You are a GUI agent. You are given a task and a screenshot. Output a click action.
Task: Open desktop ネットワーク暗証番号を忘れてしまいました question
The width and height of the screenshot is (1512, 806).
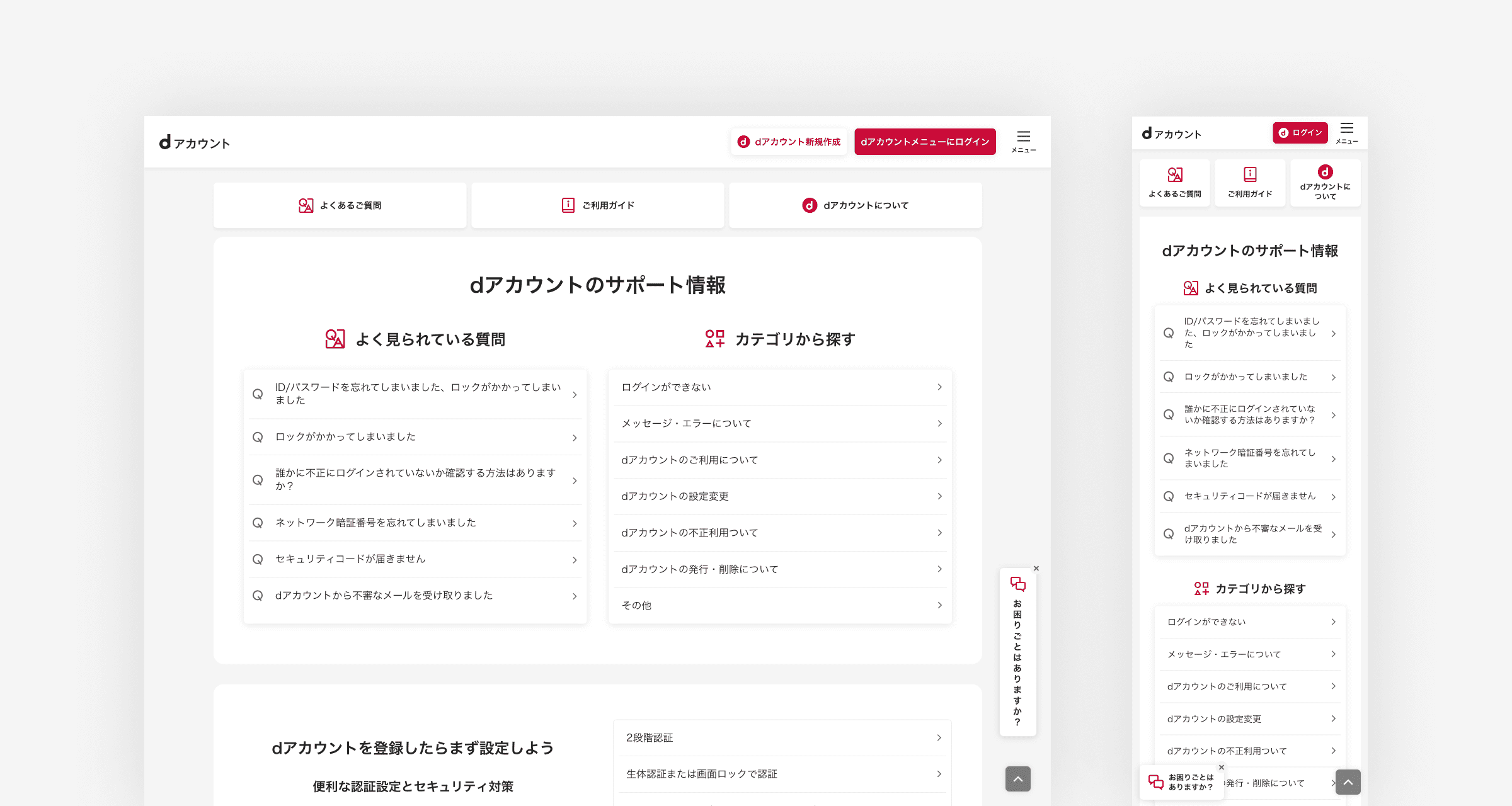(x=415, y=523)
